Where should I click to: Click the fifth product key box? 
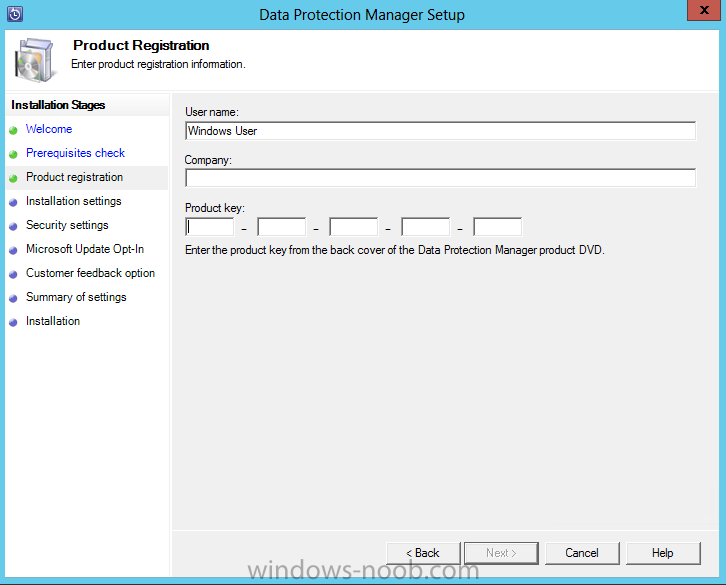tap(498, 227)
